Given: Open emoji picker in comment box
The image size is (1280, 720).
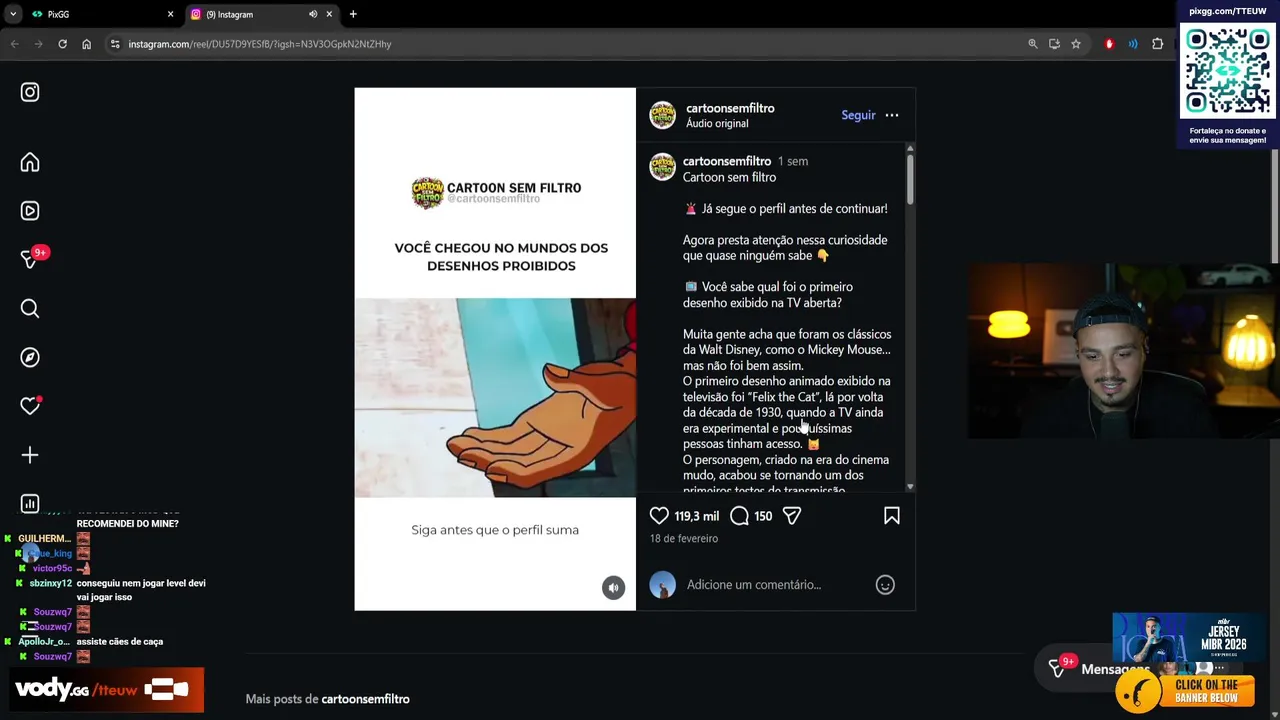Looking at the screenshot, I should 885,584.
